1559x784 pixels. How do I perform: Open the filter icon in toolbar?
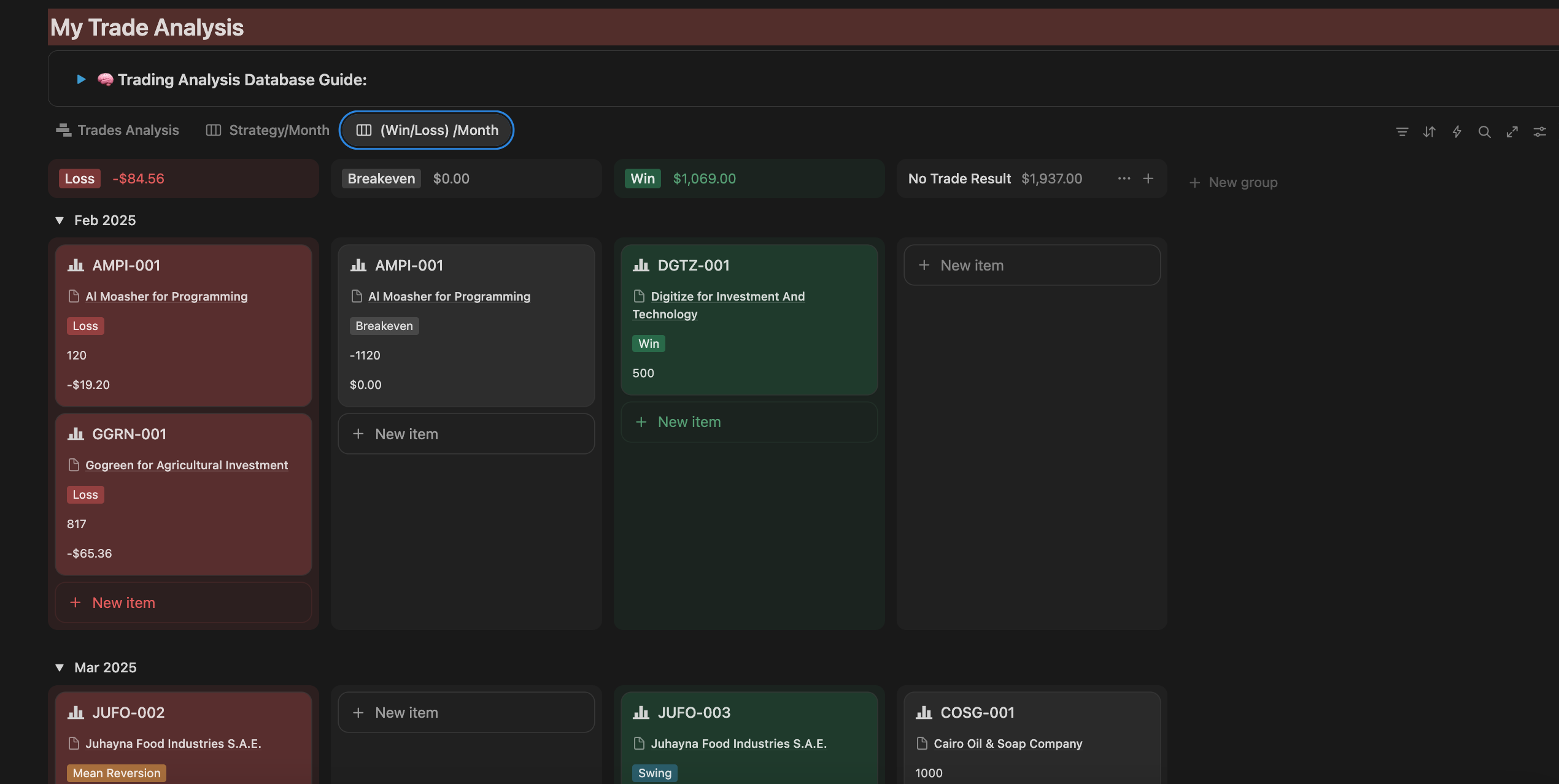tap(1402, 131)
